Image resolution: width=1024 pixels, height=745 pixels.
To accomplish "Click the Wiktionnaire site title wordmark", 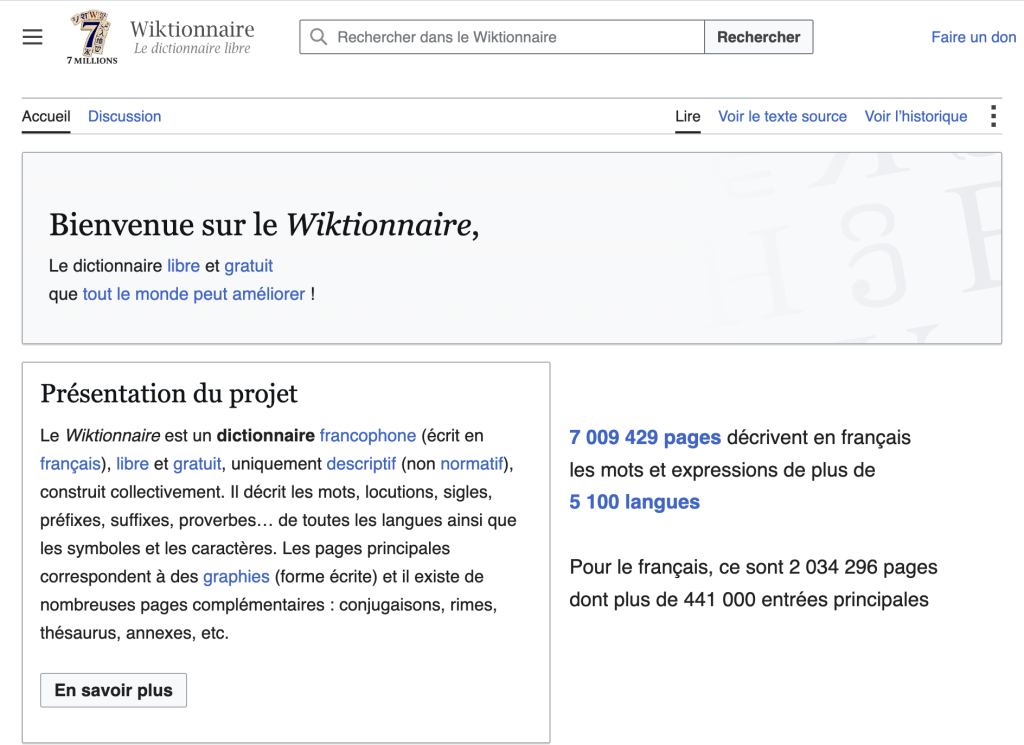I will point(192,29).
